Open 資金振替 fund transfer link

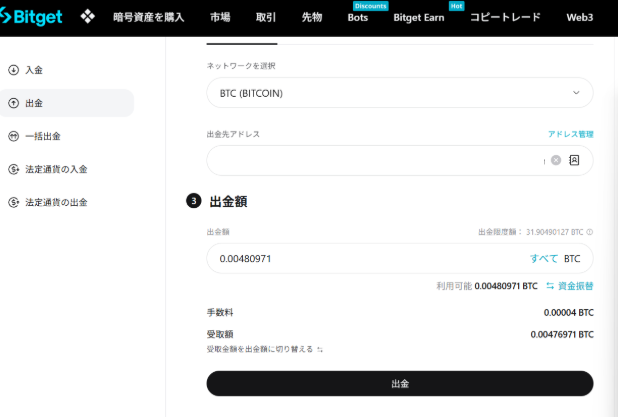[x=575, y=286]
